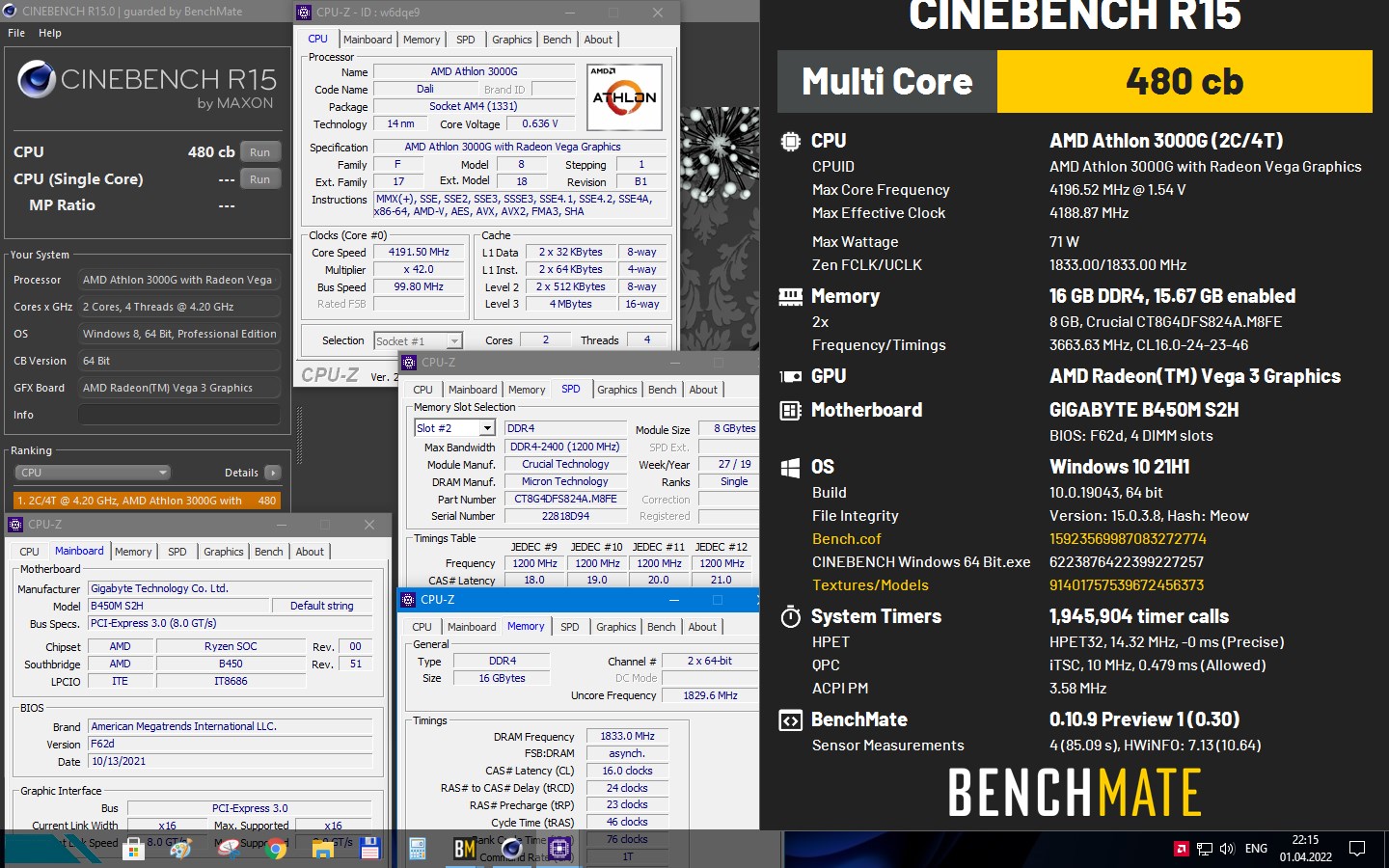Expand ranking Details arrow in Cinebench

coord(273,473)
